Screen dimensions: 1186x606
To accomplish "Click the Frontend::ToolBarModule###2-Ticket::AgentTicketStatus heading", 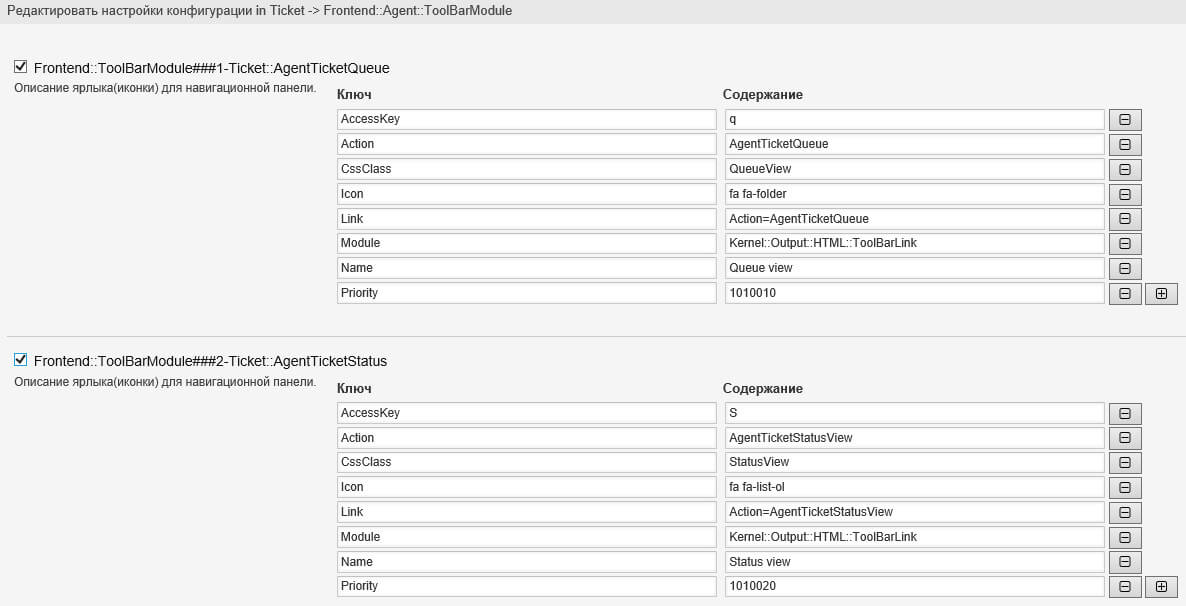I will click(x=210, y=362).
